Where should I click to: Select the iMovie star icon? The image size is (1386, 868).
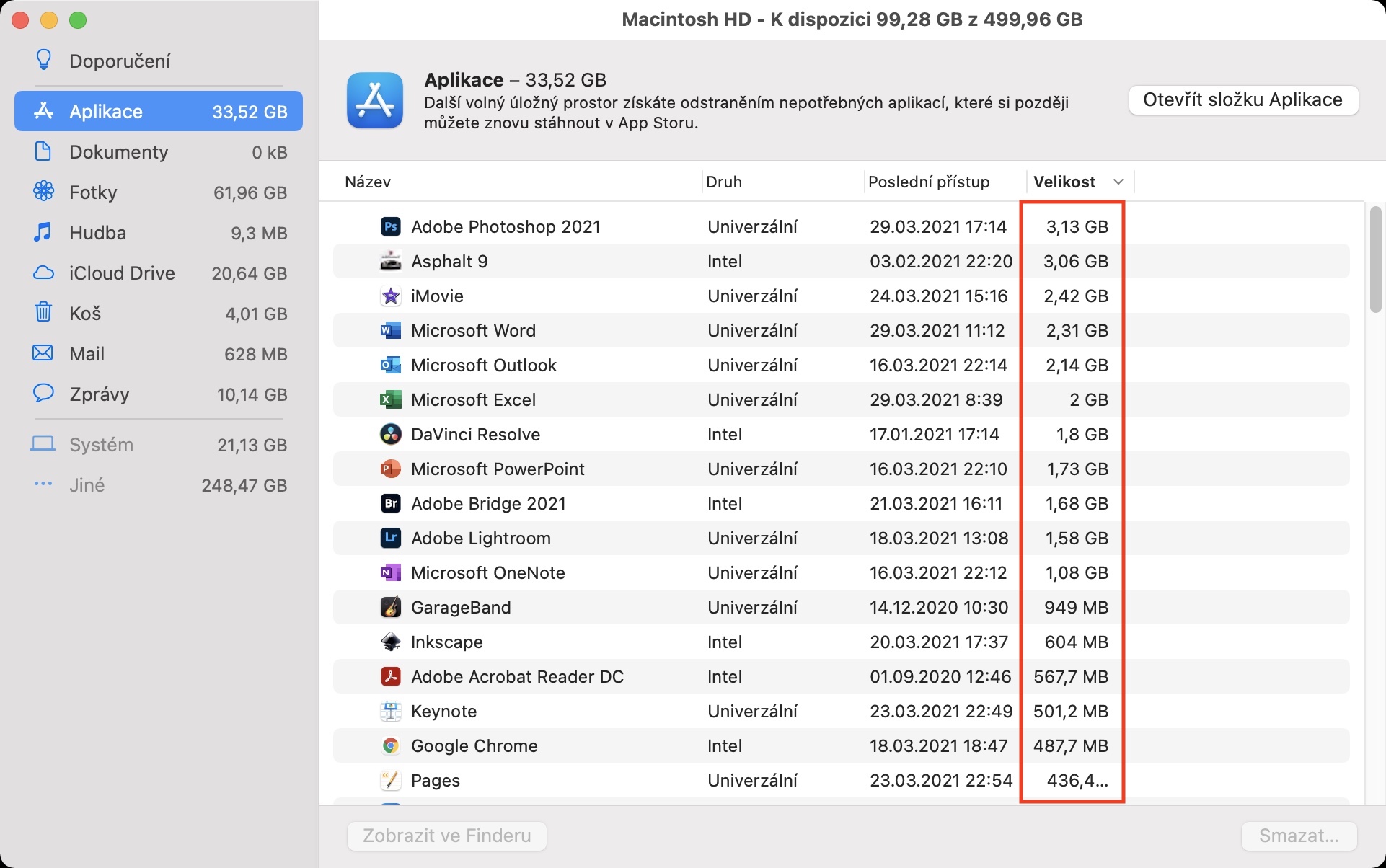point(390,296)
